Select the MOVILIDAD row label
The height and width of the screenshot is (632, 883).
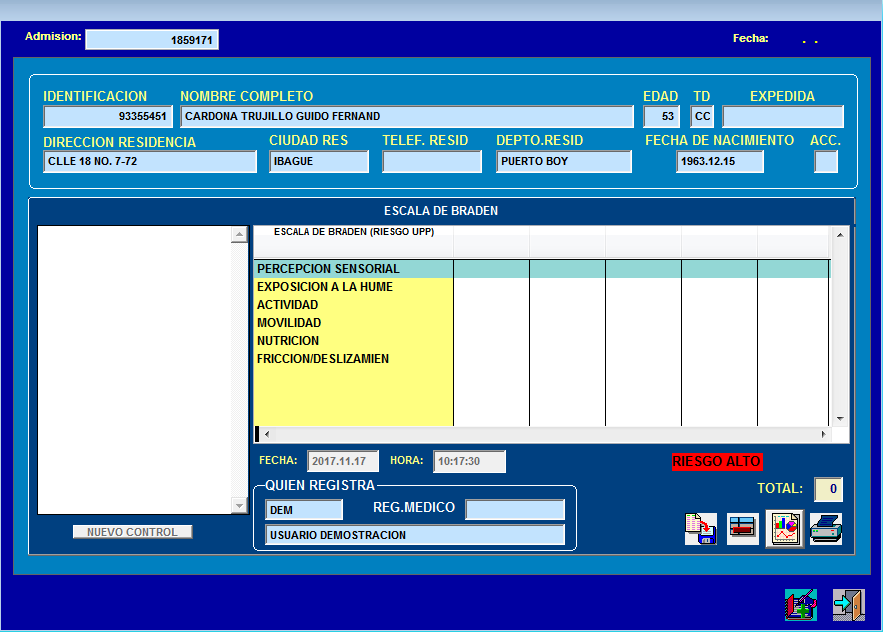[x=289, y=323]
